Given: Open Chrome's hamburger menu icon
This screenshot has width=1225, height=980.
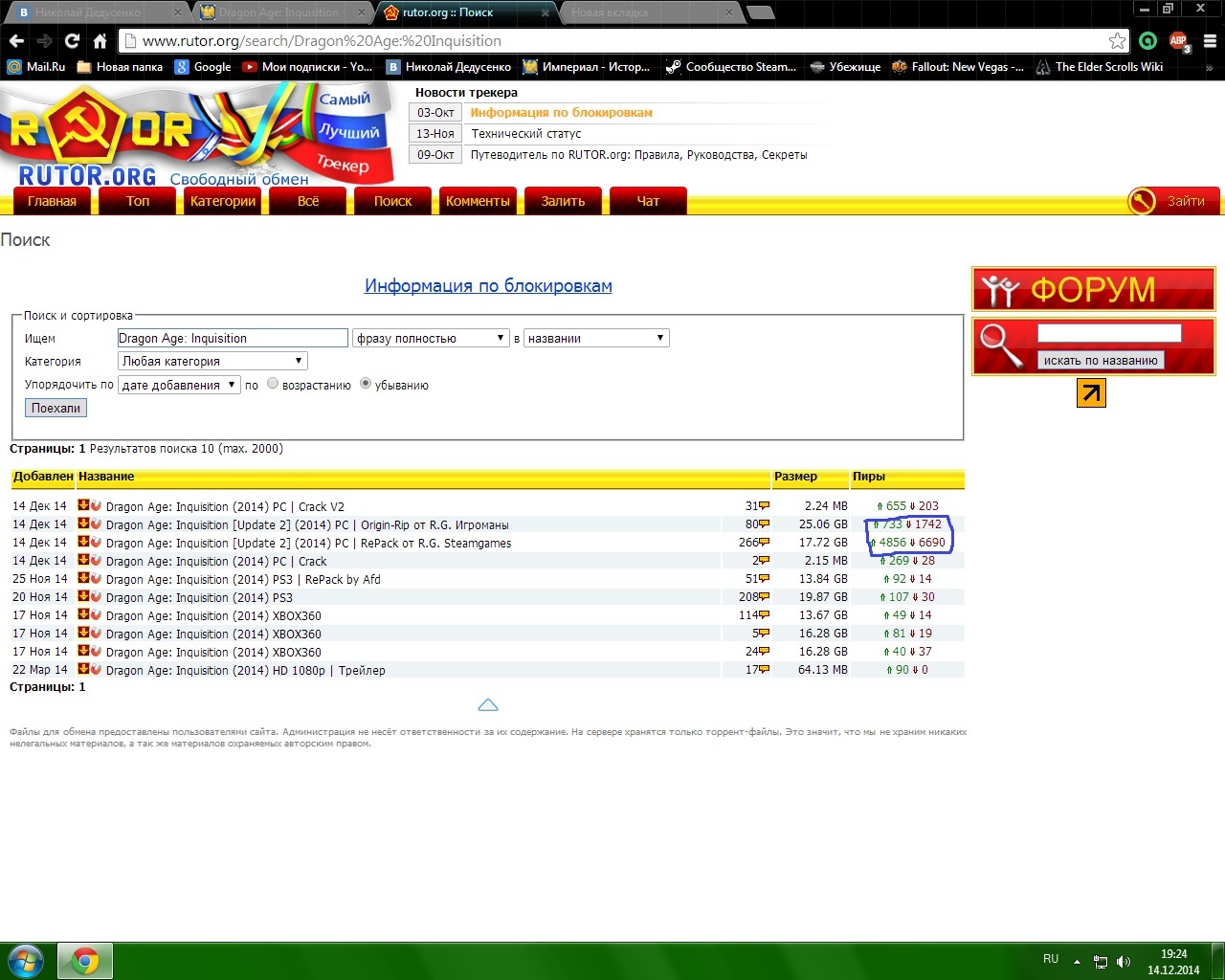Looking at the screenshot, I should (x=1210, y=41).
